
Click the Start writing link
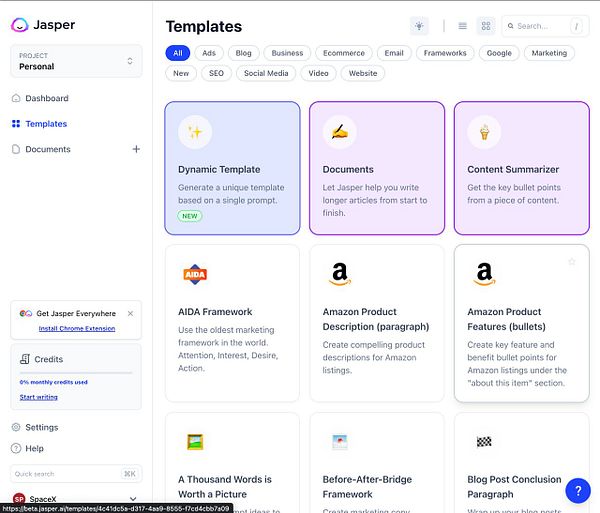(x=39, y=397)
